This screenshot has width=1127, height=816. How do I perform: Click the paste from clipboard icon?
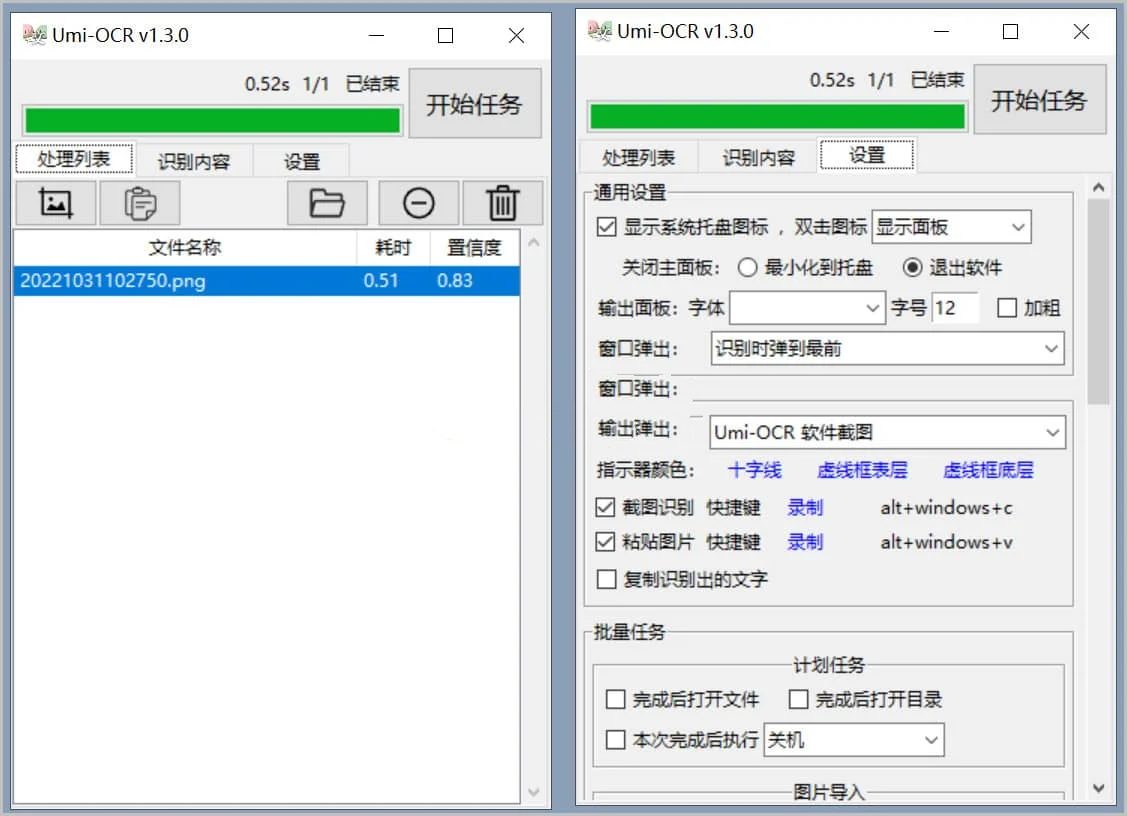[x=138, y=203]
